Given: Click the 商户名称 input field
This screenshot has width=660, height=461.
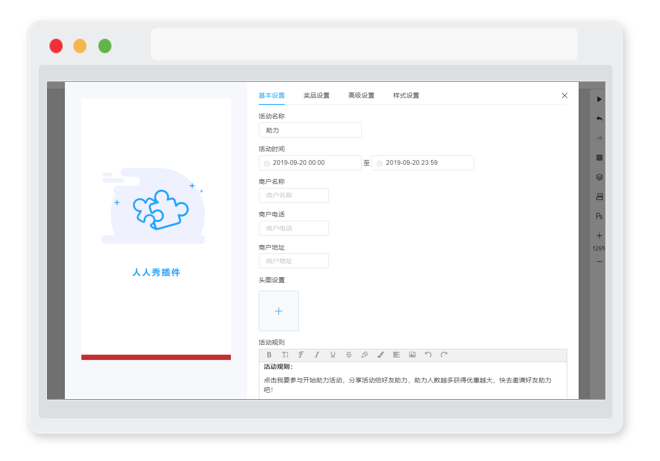Looking at the screenshot, I should tap(294, 195).
